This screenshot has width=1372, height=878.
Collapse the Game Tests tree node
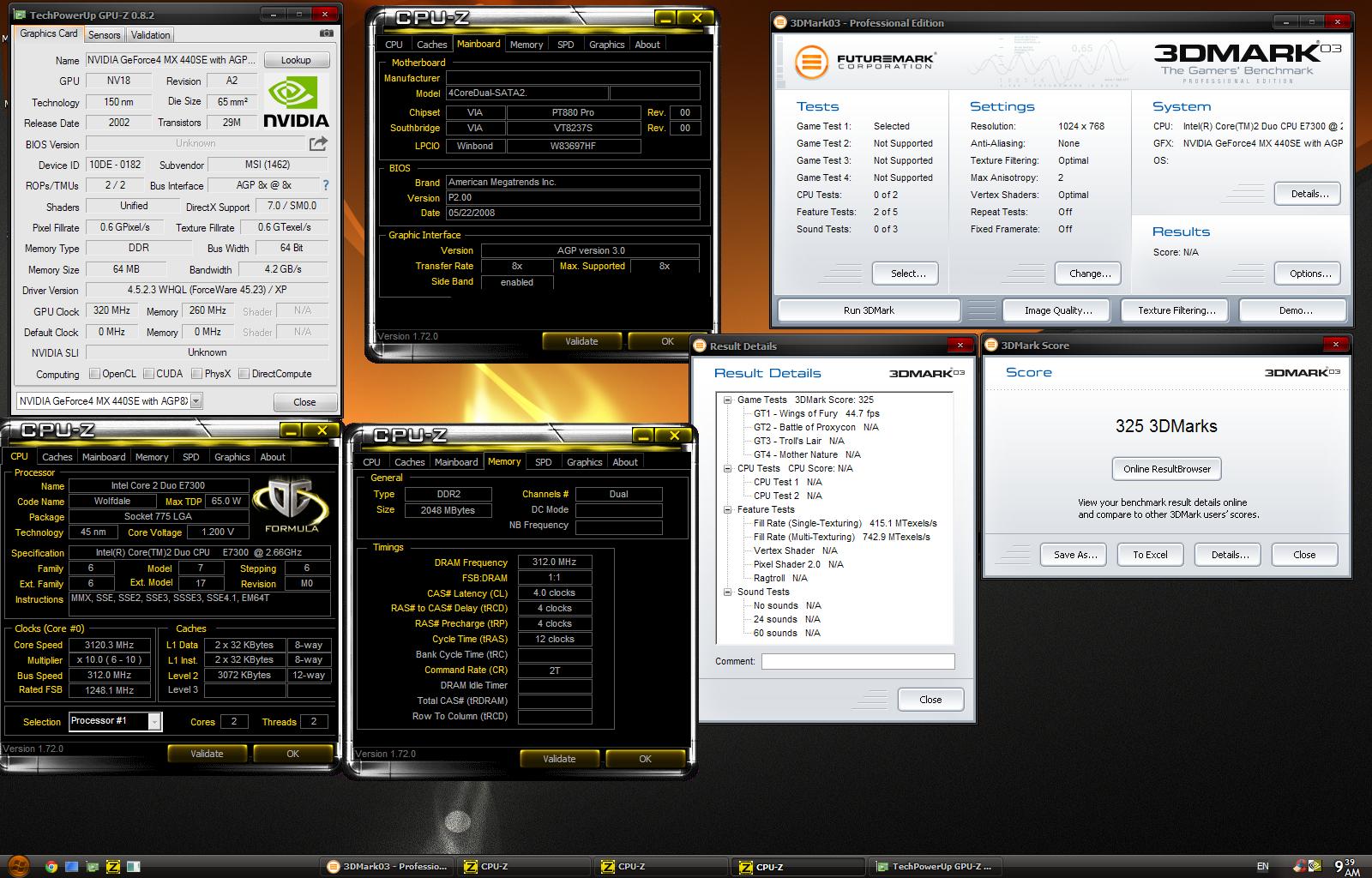[727, 400]
